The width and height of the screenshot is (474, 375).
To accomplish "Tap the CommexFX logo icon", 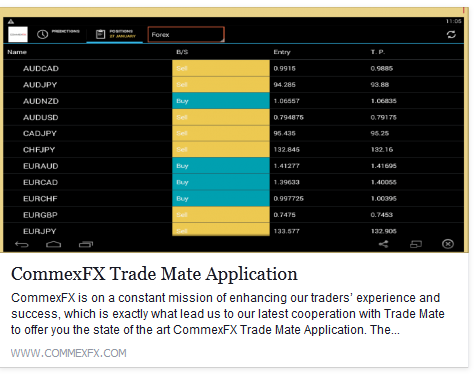I will pos(18,34).
